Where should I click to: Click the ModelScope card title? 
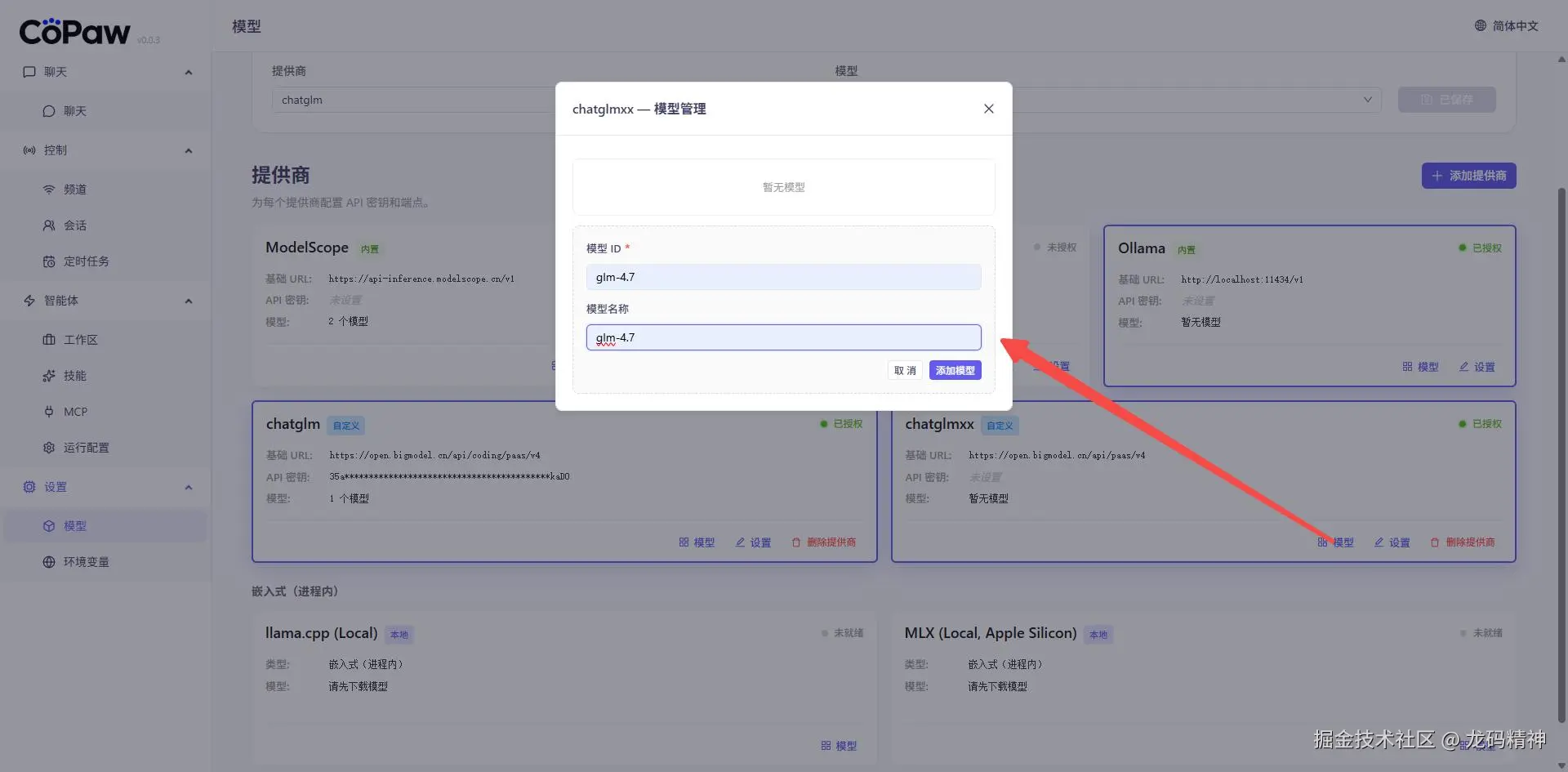coord(307,248)
